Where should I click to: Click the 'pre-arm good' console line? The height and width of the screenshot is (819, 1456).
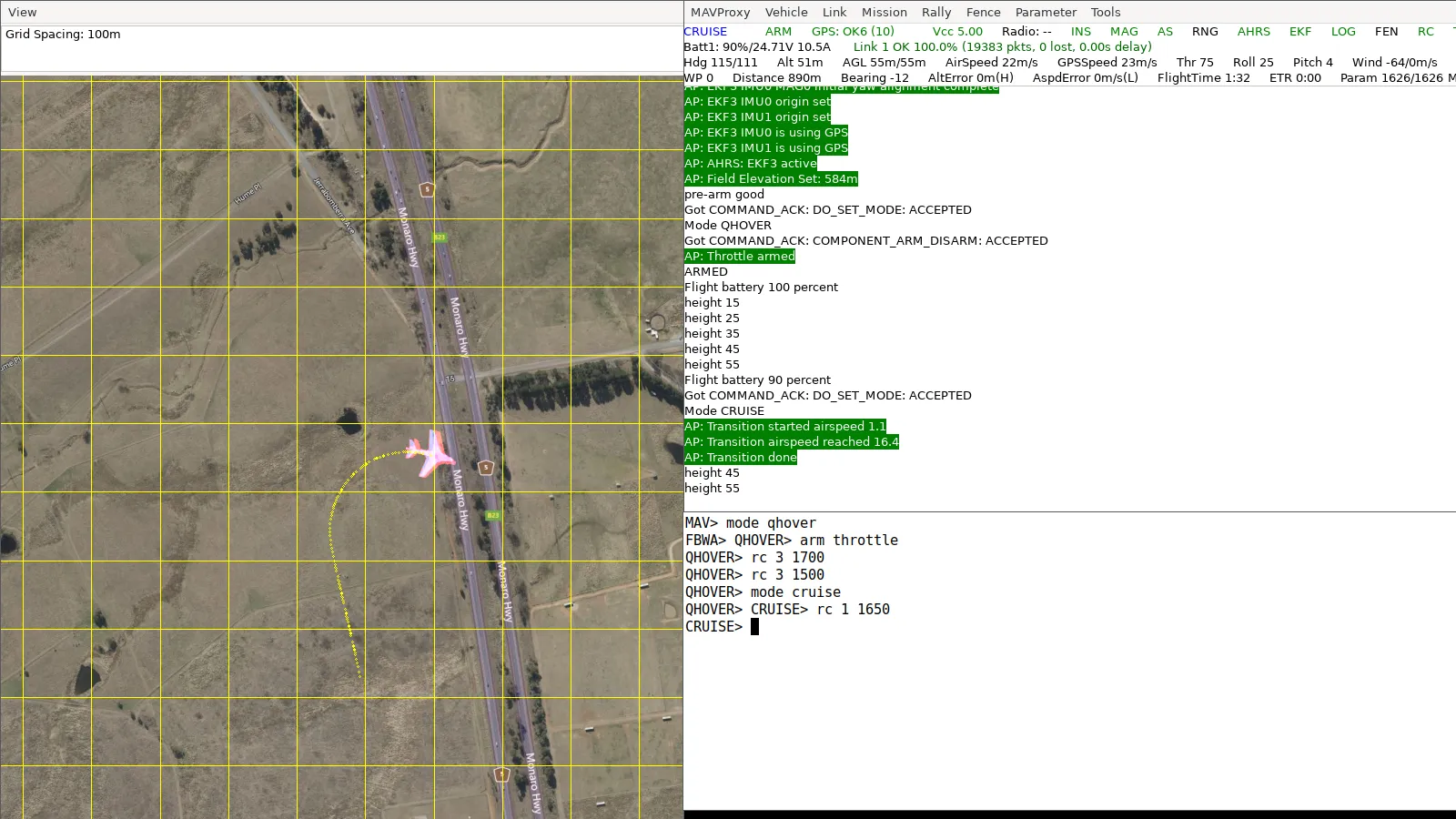(x=724, y=194)
